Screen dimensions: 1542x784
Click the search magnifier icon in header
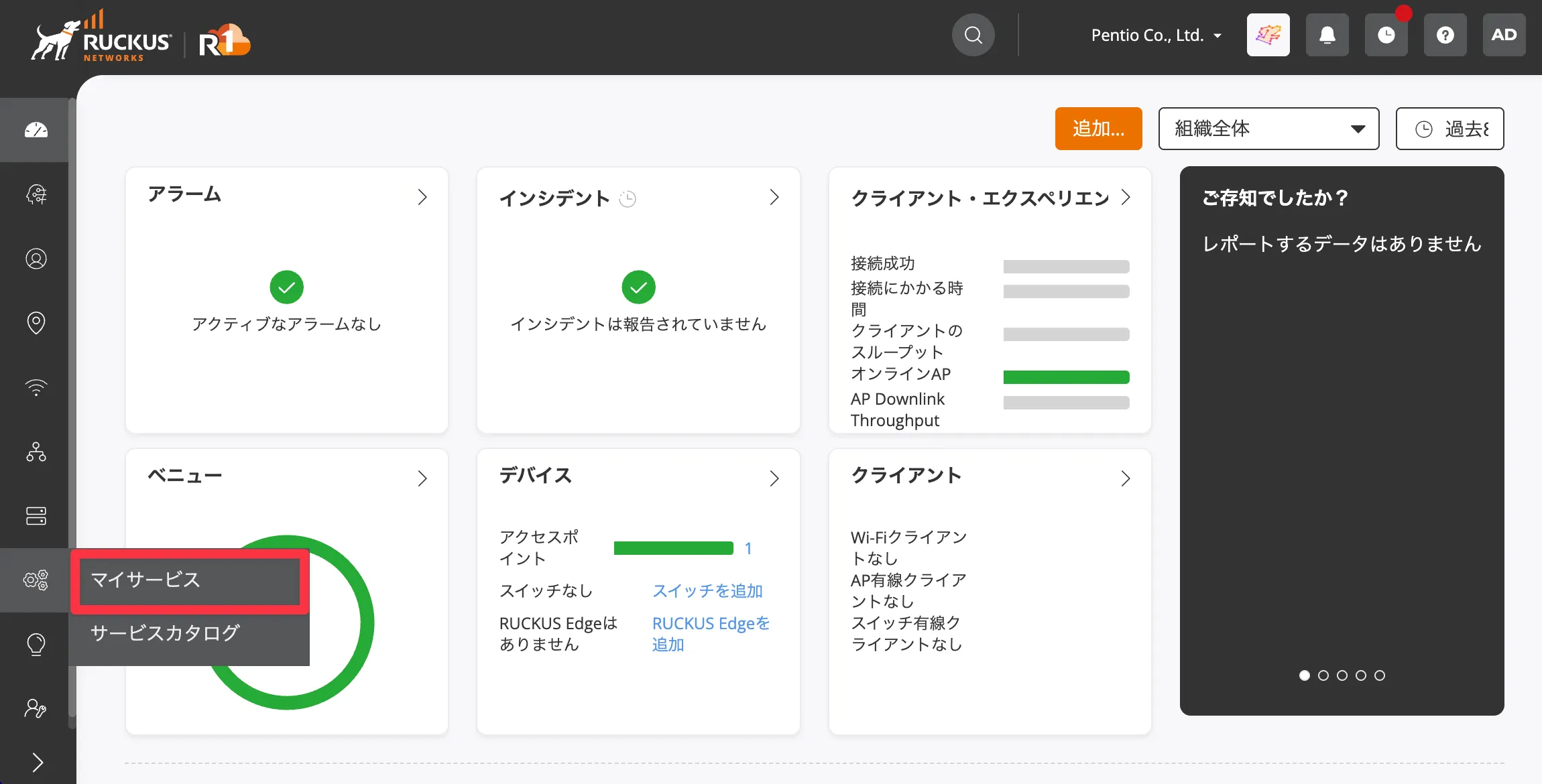point(973,35)
